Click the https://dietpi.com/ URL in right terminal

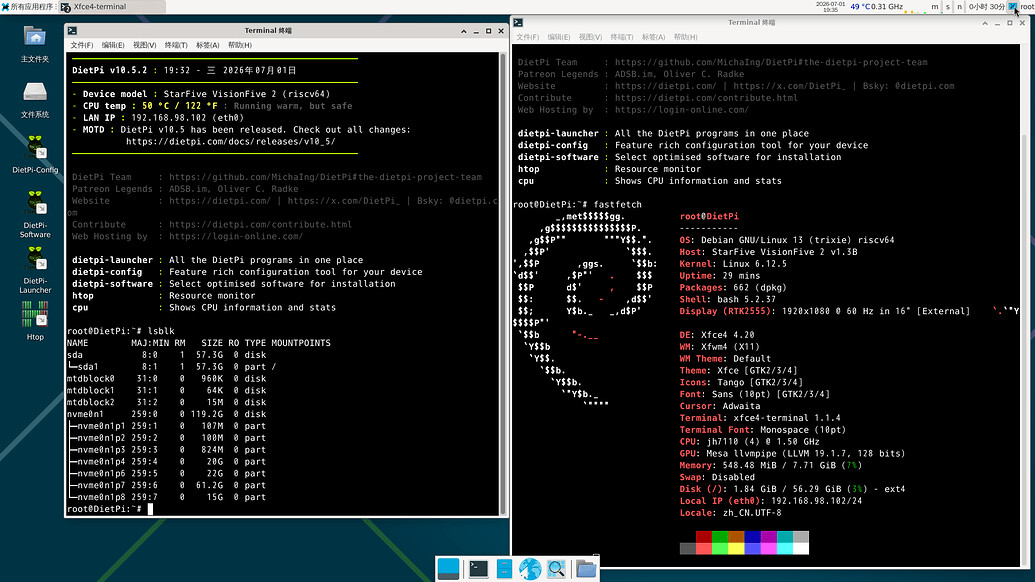(665, 86)
